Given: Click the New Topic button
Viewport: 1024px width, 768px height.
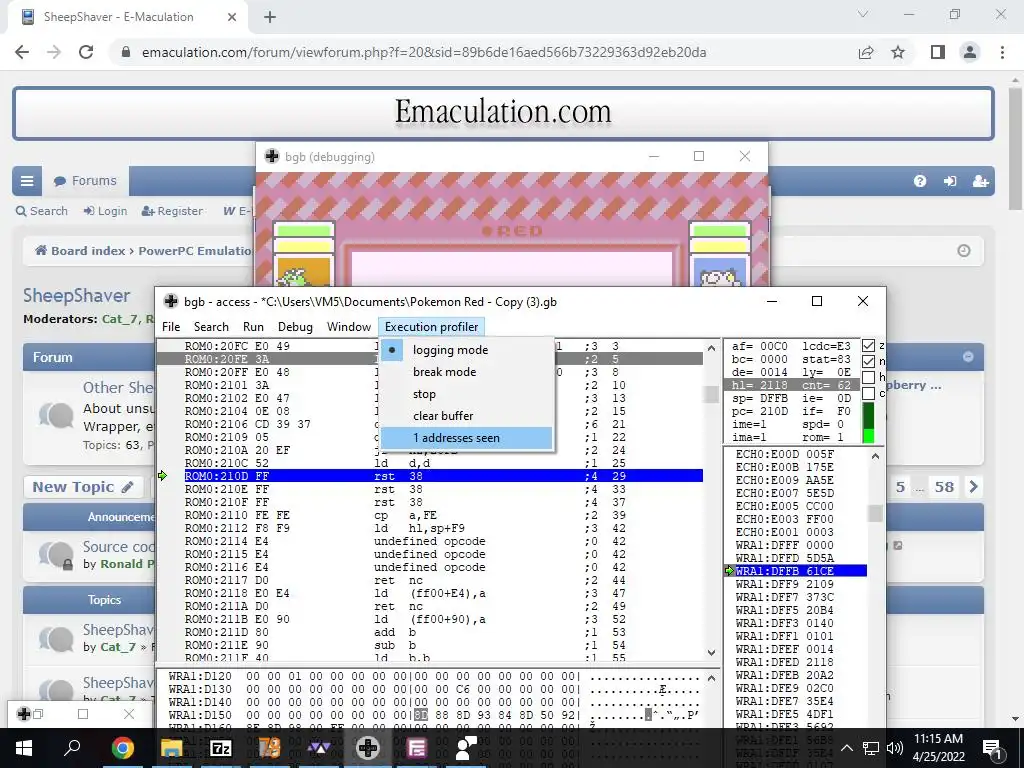Looking at the screenshot, I should (83, 487).
